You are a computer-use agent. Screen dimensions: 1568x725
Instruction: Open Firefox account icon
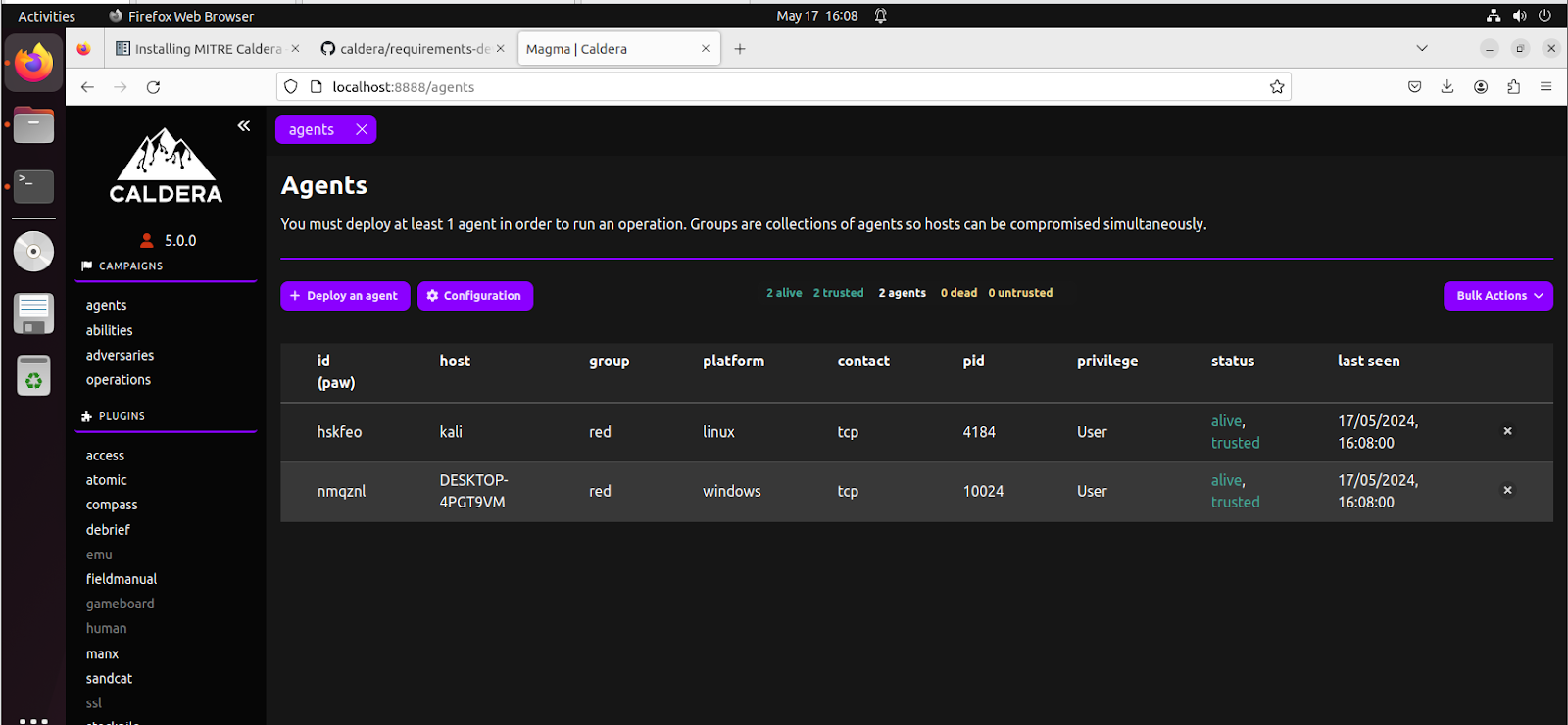(x=1481, y=87)
